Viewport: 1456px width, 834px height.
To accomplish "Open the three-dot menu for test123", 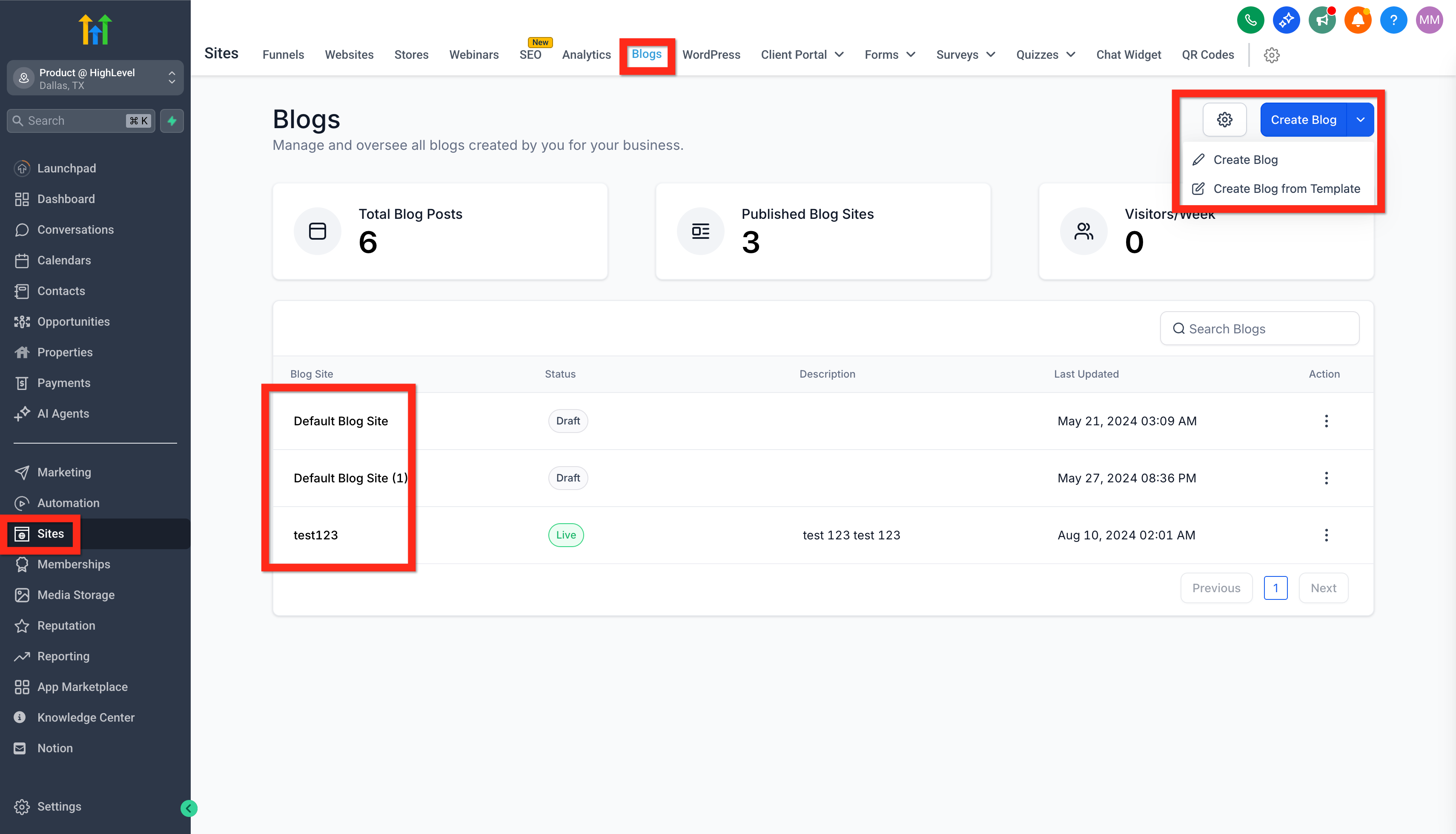I will point(1326,535).
